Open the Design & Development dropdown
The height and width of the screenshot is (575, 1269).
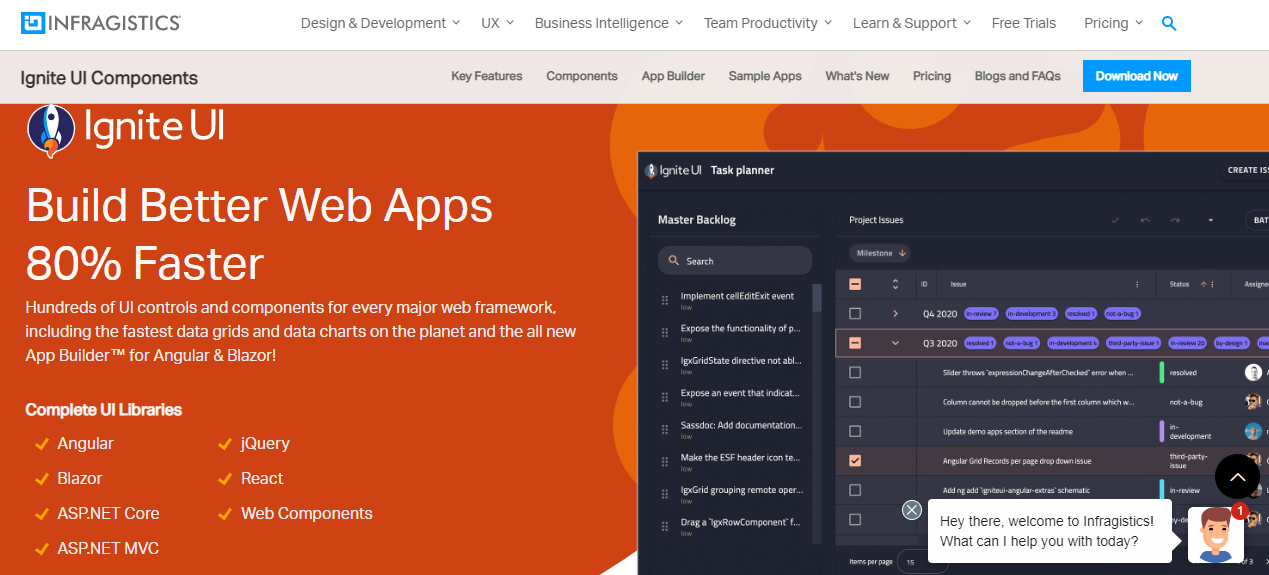point(380,23)
